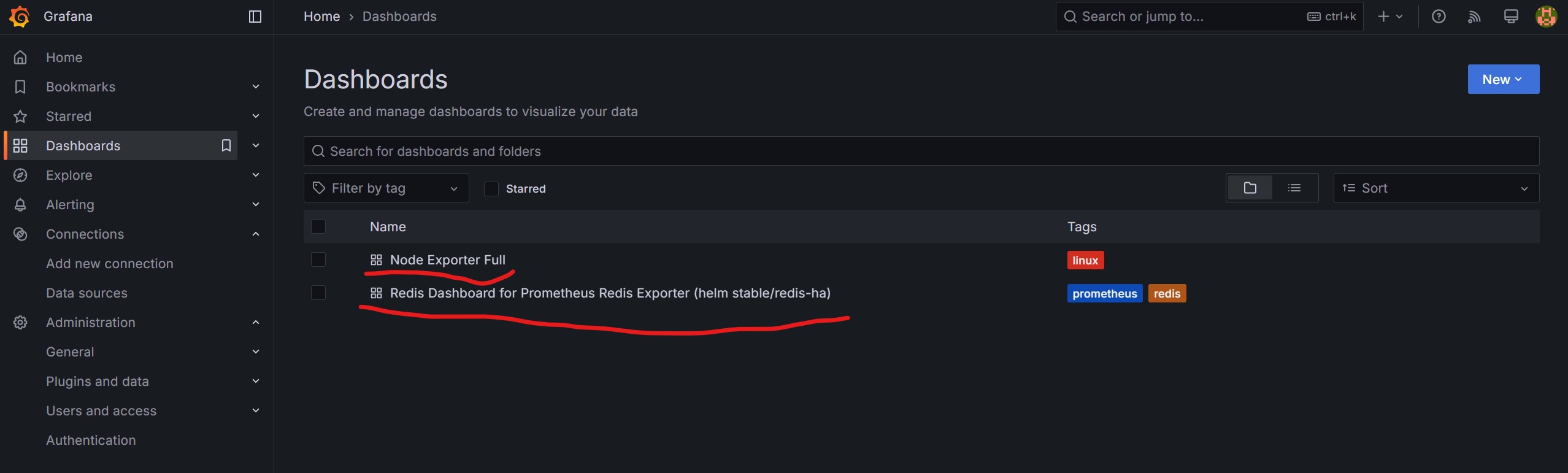The height and width of the screenshot is (473, 1568).
Task: Open the help question mark icon
Action: coord(1439,17)
